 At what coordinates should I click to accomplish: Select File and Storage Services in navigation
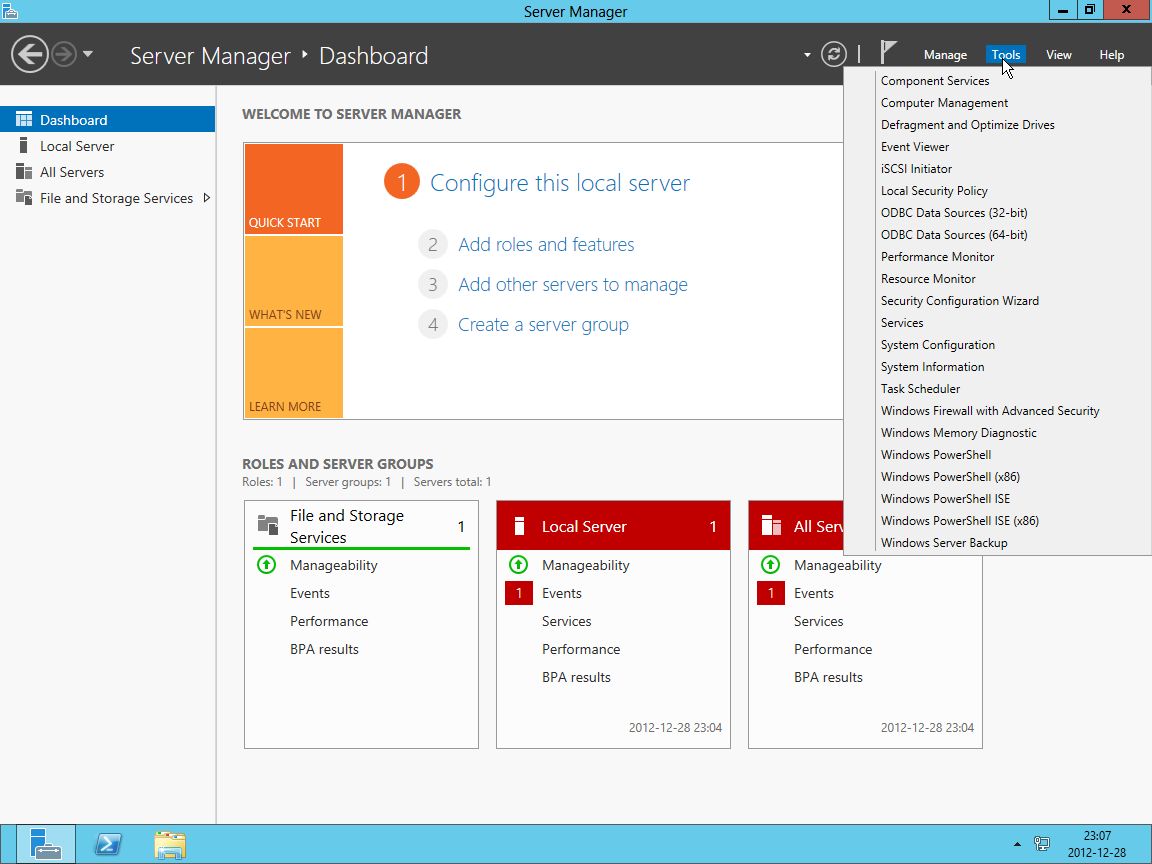click(107, 198)
